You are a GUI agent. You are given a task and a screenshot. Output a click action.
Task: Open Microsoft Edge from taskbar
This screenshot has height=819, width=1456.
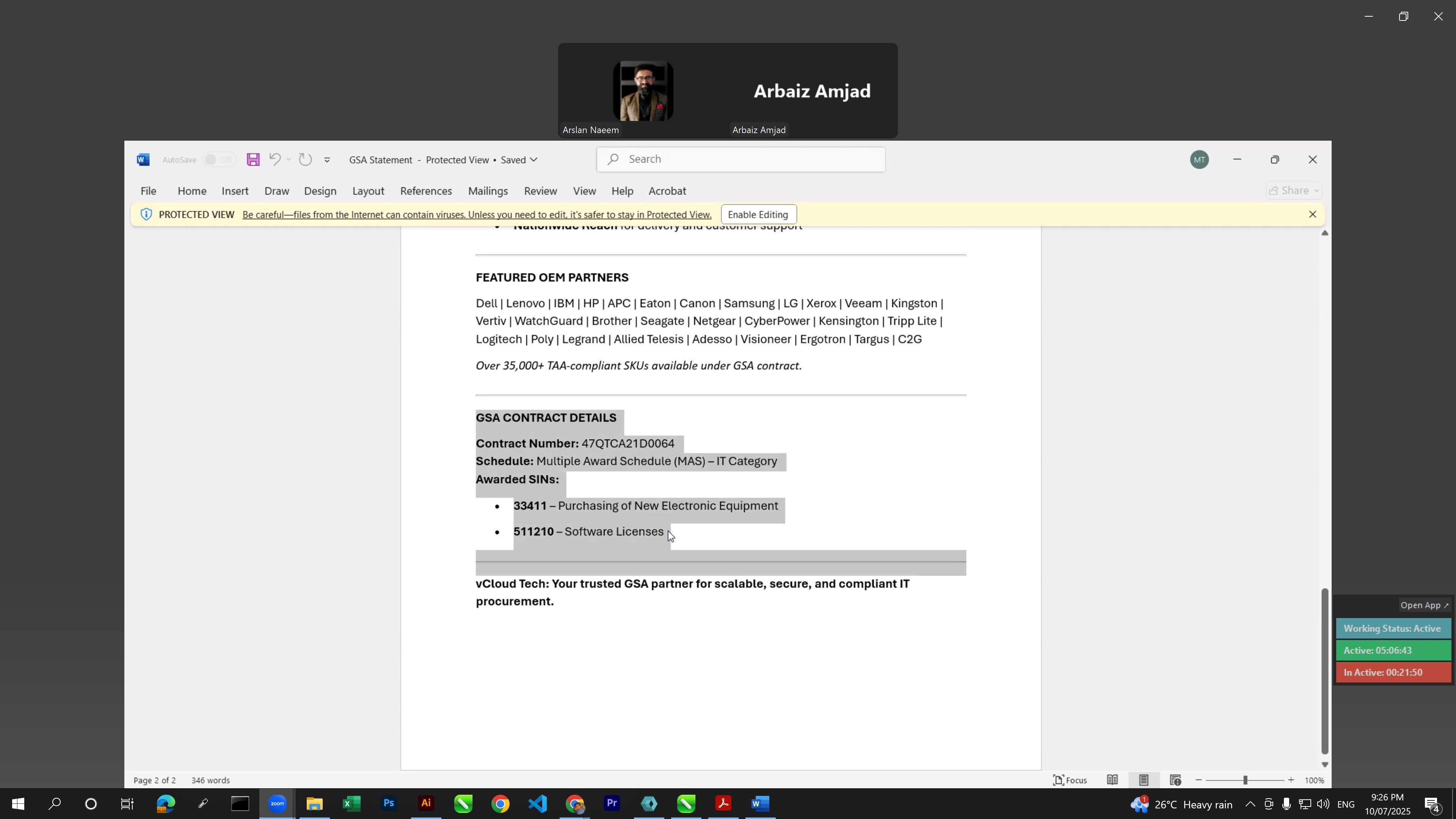pyautogui.click(x=166, y=804)
